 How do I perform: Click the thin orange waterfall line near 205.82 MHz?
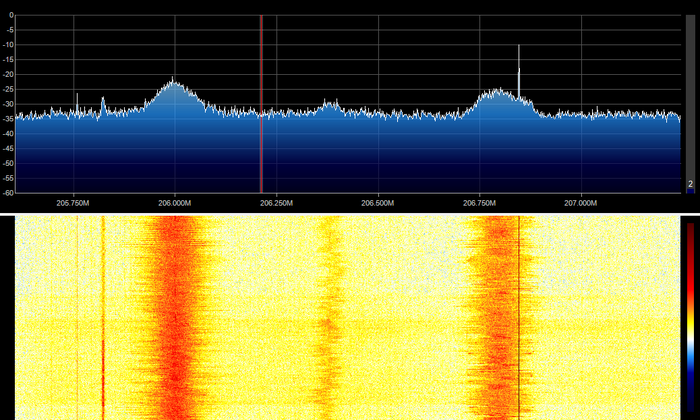pos(103,318)
